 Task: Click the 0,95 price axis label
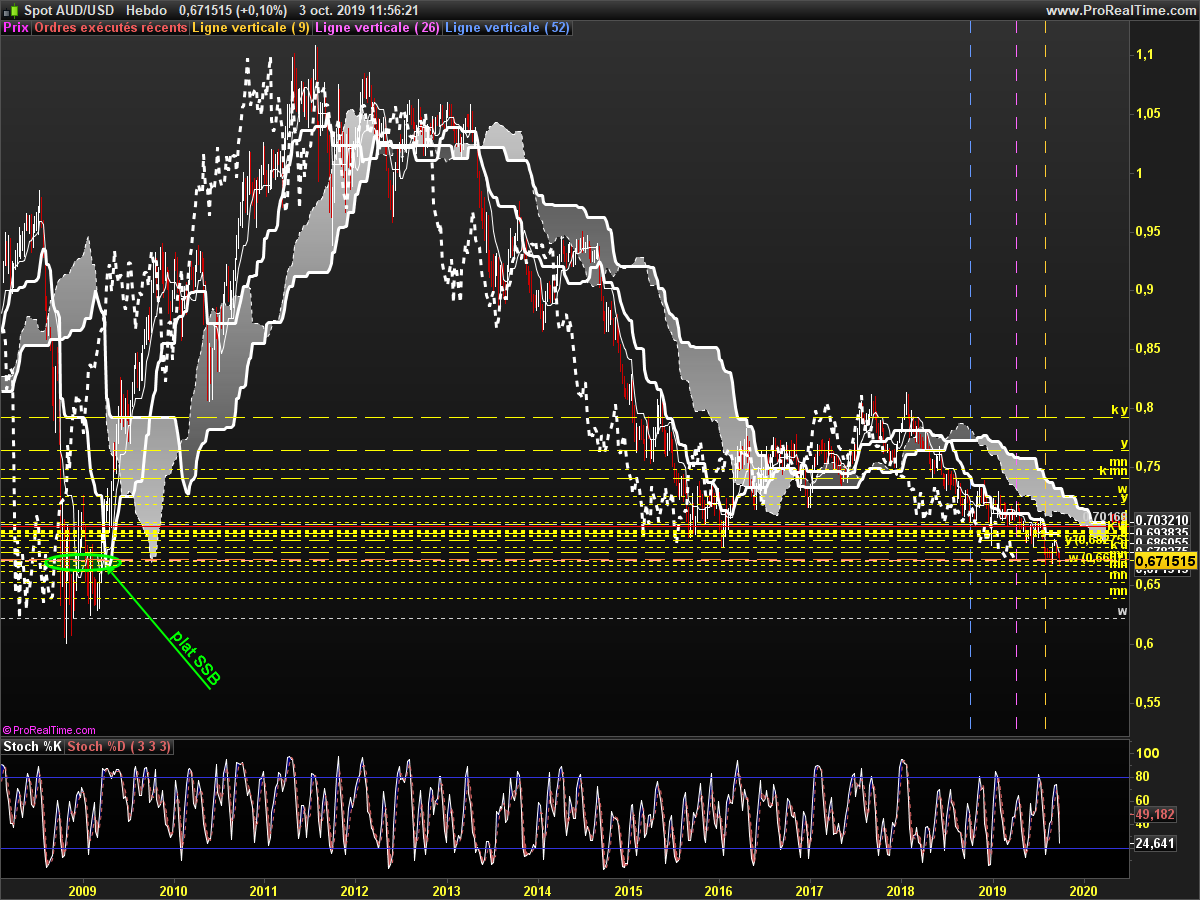[x=1148, y=231]
